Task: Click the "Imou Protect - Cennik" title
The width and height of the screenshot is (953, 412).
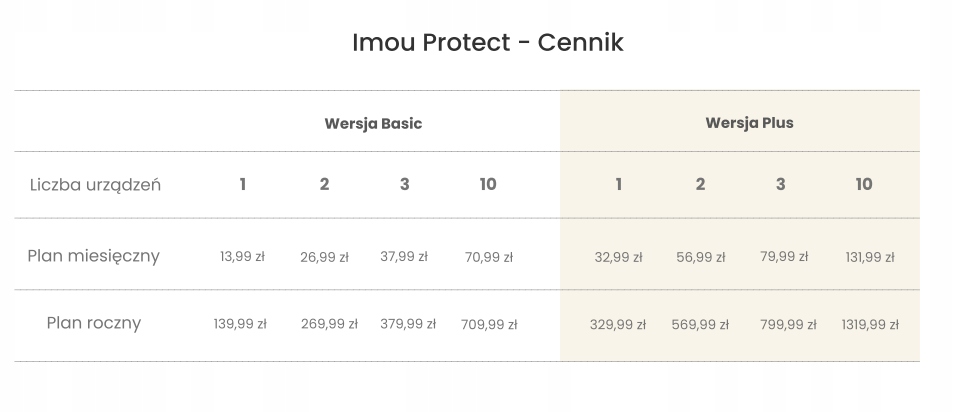Action: (x=488, y=44)
